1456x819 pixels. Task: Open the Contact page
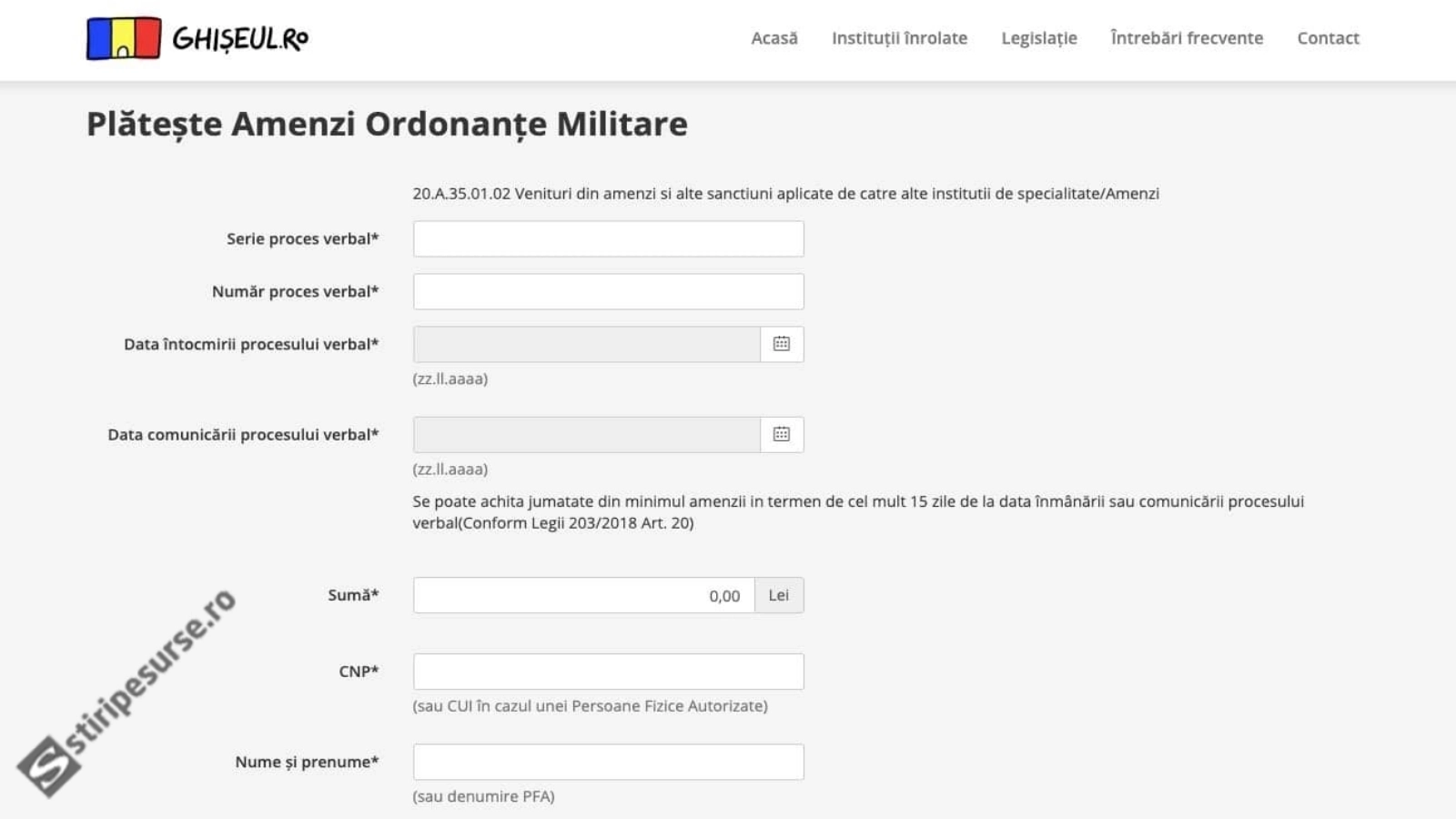pyautogui.click(x=1328, y=38)
